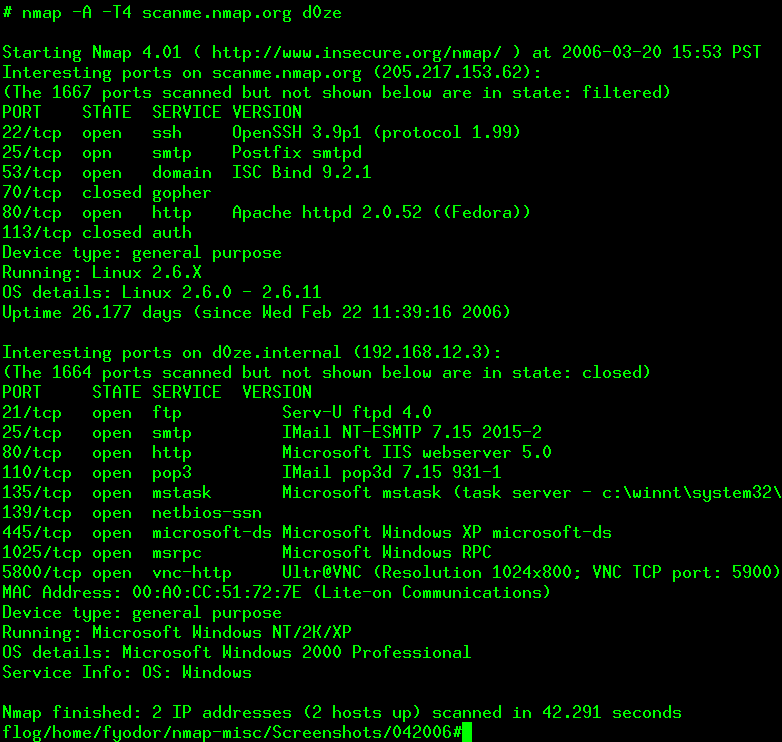Click the MAC address 00:A0:CC:51:72:7E
Viewport: 782px width, 742px height.
217,592
